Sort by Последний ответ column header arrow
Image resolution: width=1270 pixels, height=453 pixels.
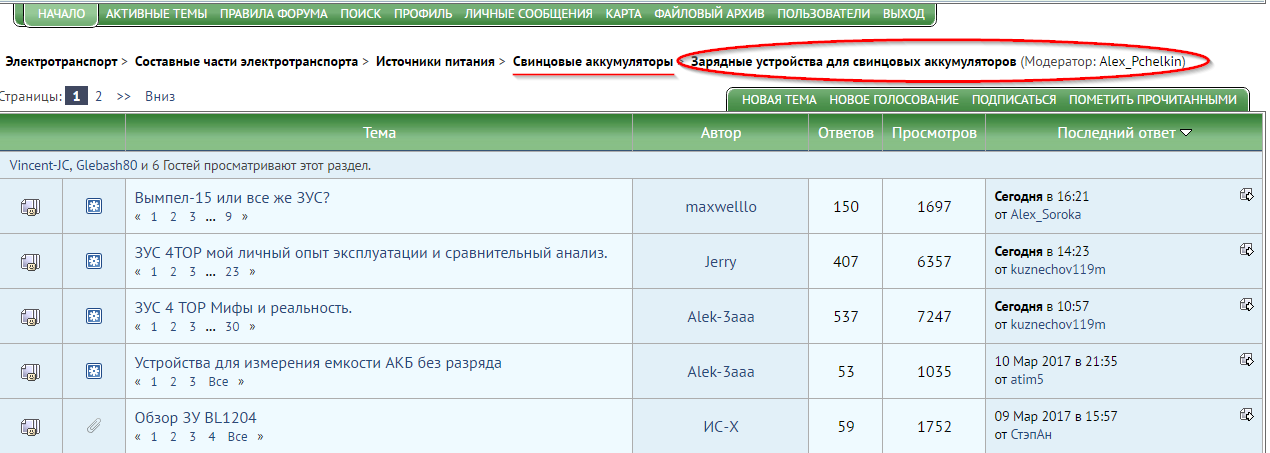coord(1186,133)
